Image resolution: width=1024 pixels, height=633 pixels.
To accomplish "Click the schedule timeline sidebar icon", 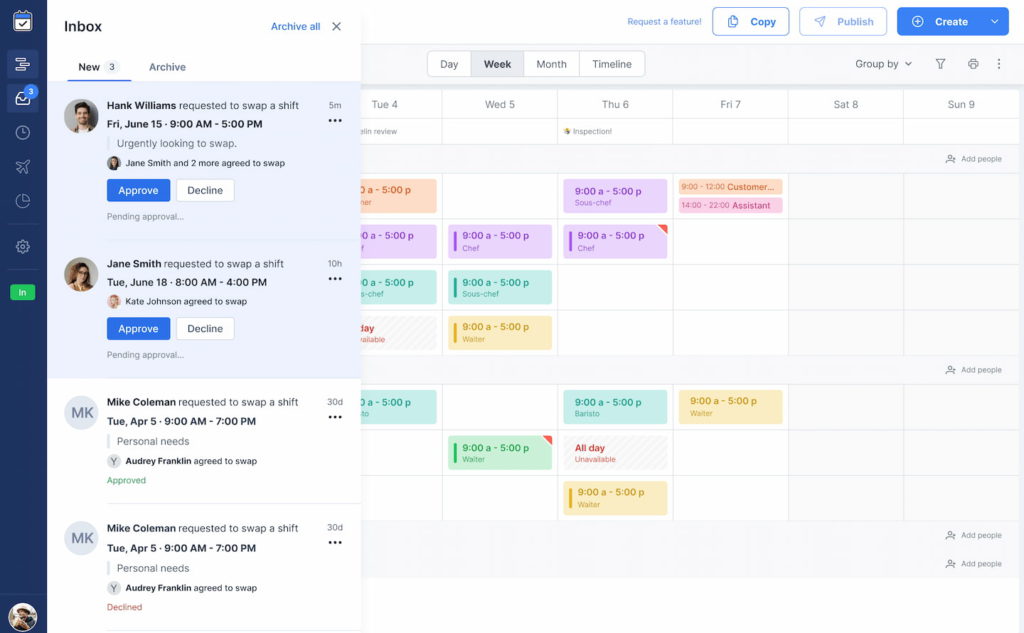I will click(x=22, y=65).
